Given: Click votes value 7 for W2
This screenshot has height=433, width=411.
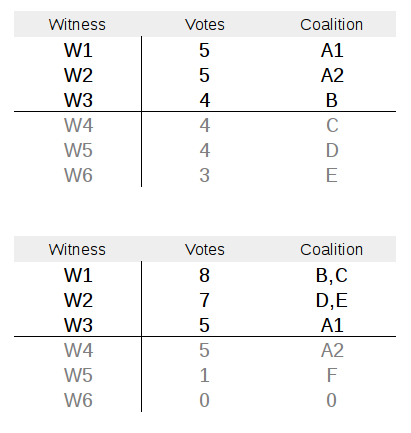Looking at the screenshot, I should pyautogui.click(x=204, y=300).
